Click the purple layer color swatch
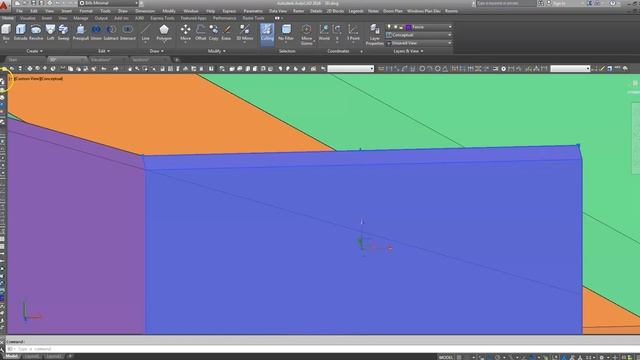Viewport: 640px width, 360px height. [x=408, y=27]
